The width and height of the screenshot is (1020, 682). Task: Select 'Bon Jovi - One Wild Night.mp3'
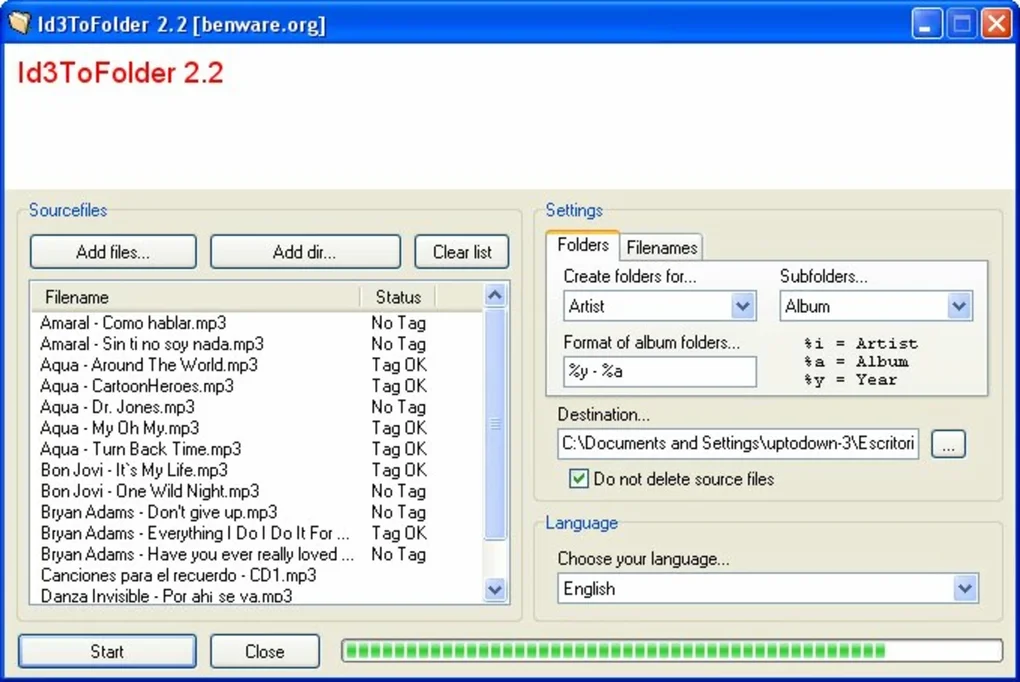pos(150,491)
